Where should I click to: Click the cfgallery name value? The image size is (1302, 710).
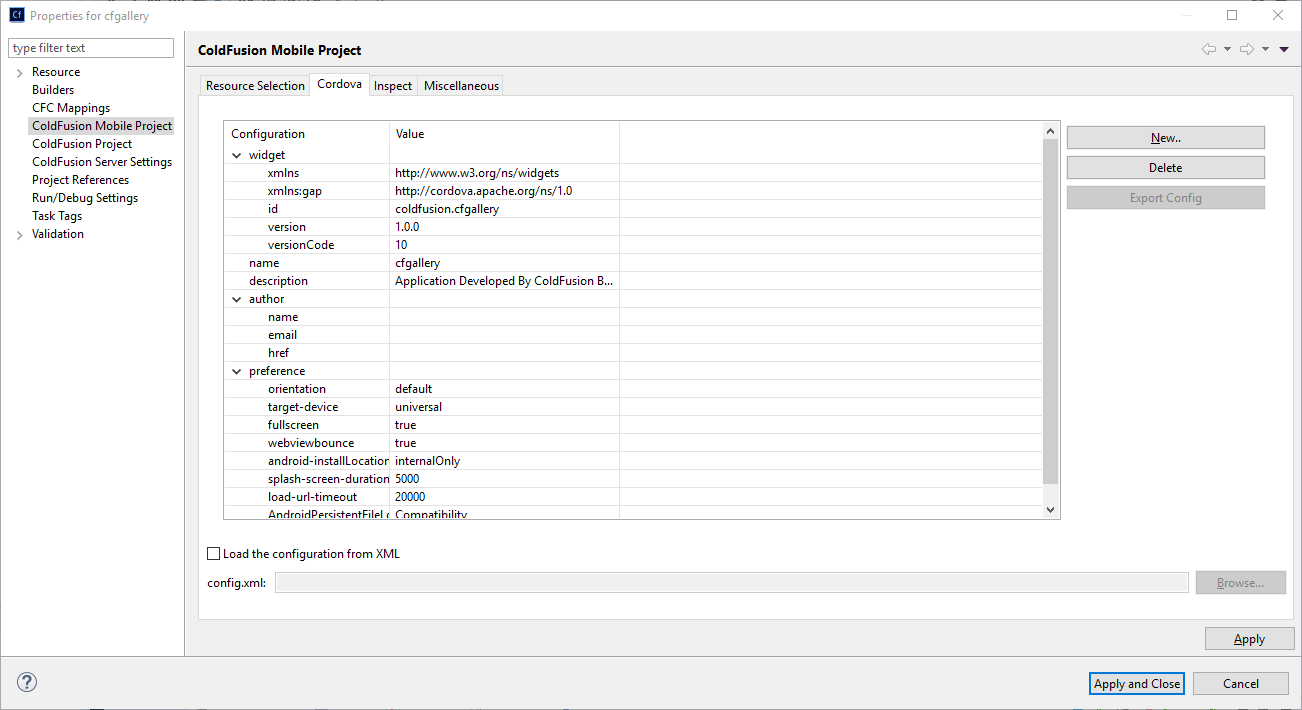point(417,263)
